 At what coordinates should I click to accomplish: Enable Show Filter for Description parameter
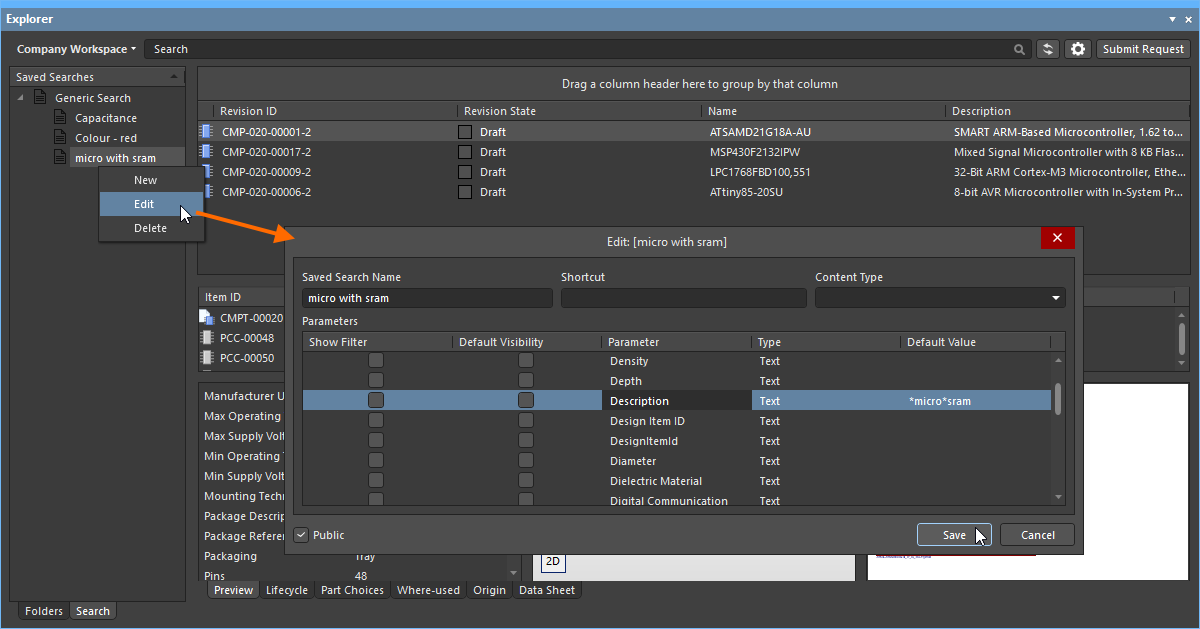coord(376,401)
